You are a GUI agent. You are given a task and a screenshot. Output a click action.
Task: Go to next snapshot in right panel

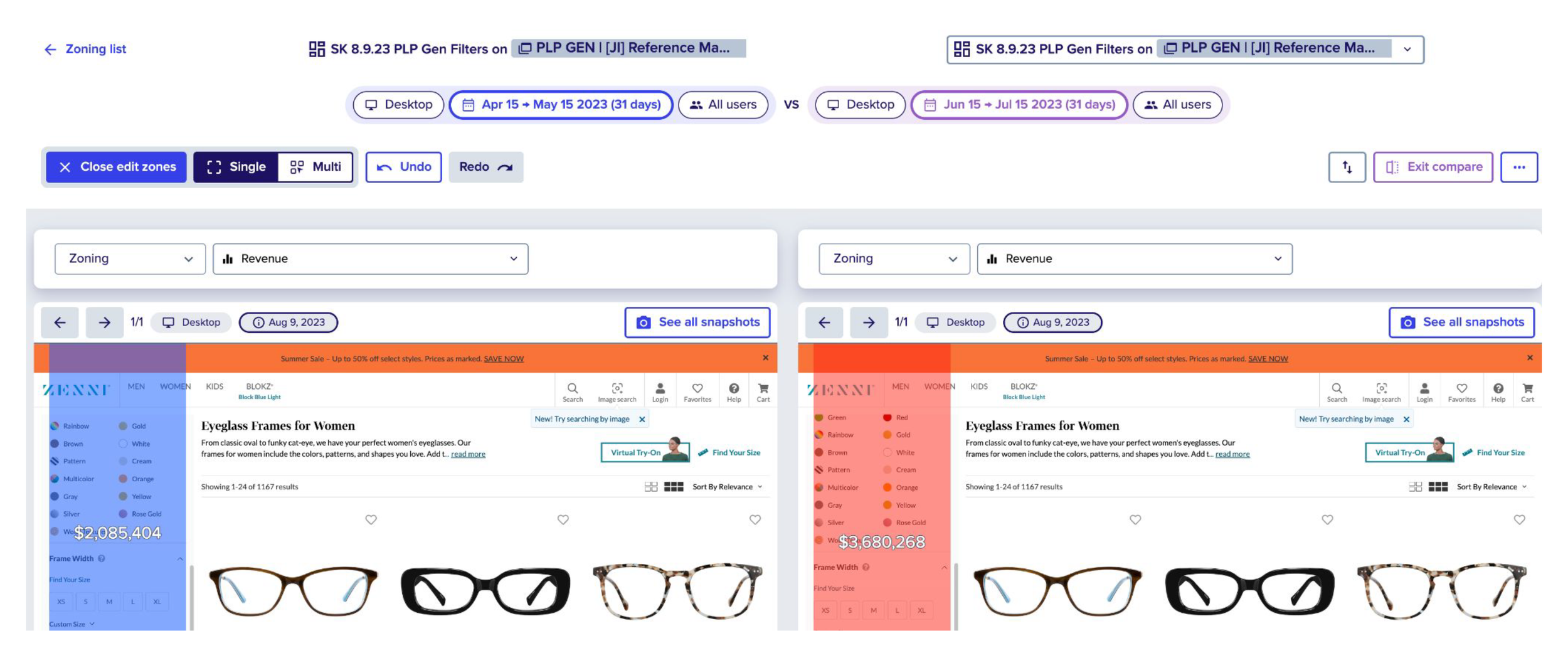coord(869,322)
